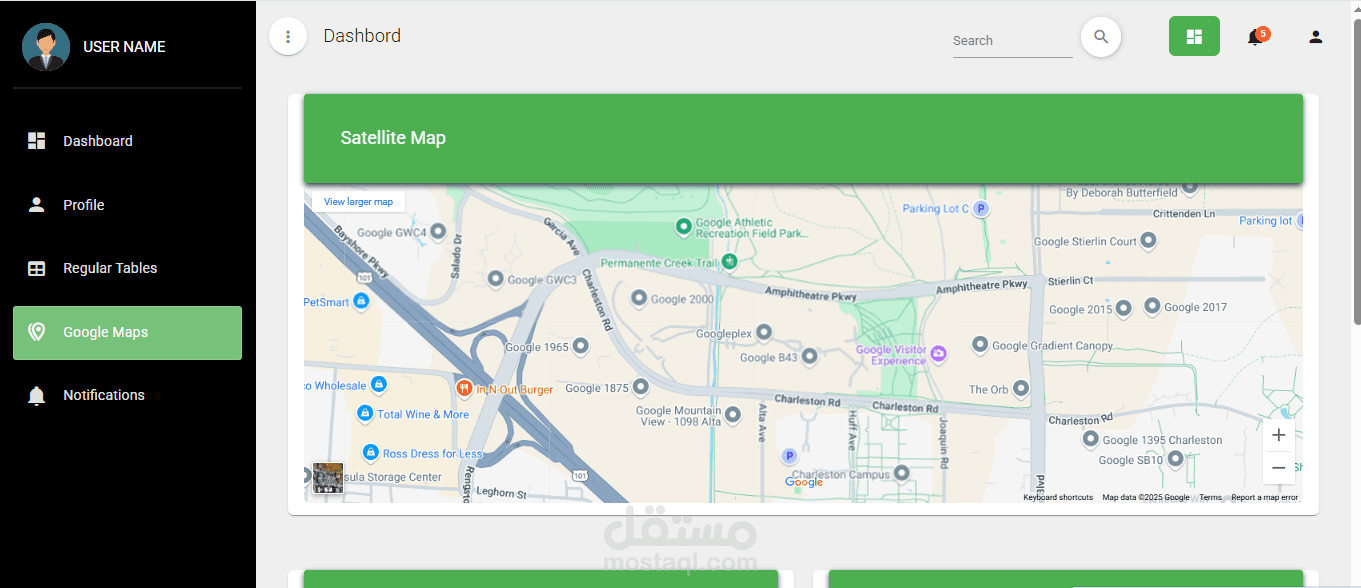Screen dimensions: 1361x588
Task: Click the Google 2000 map marker
Action: click(x=639, y=298)
